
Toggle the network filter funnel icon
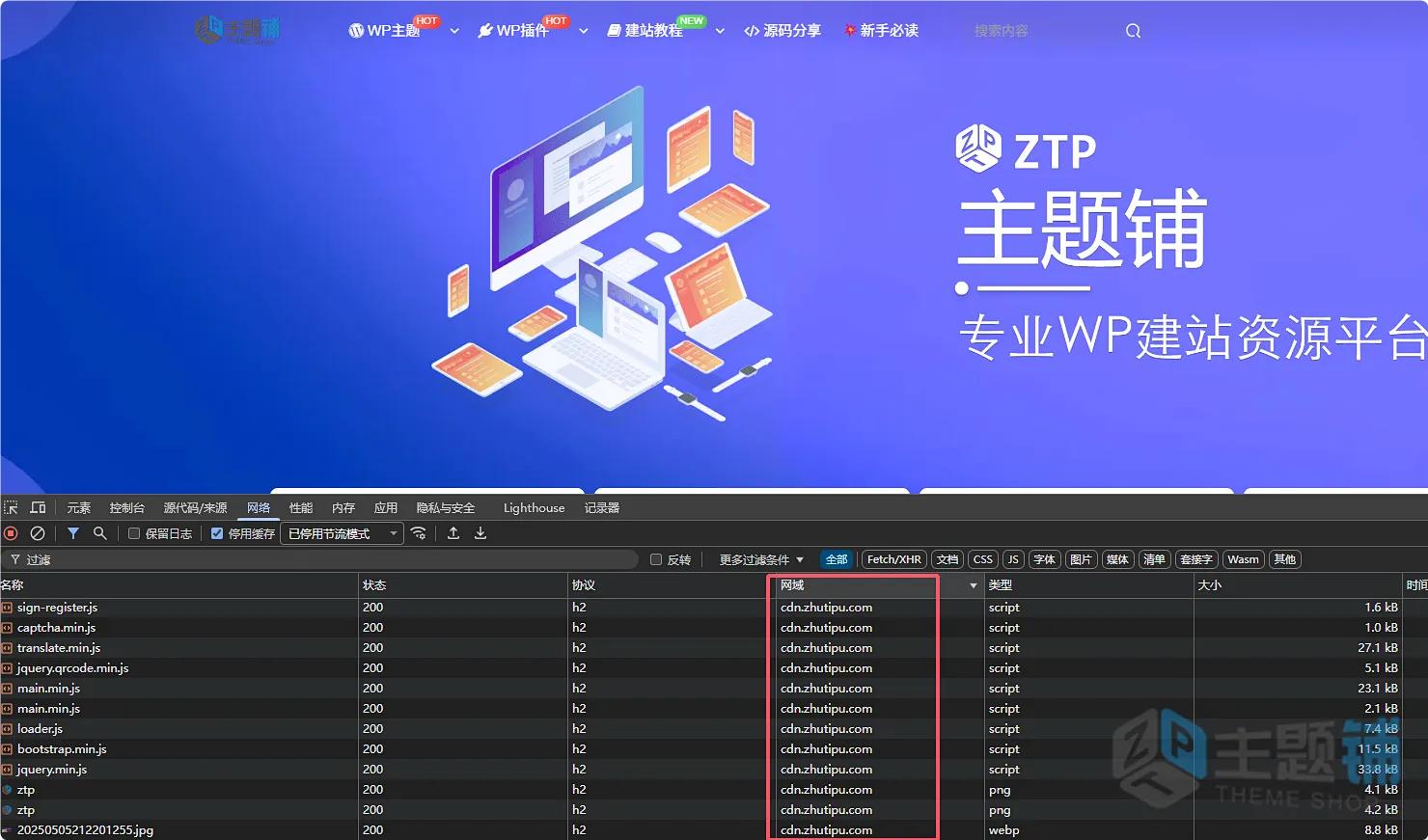73,533
